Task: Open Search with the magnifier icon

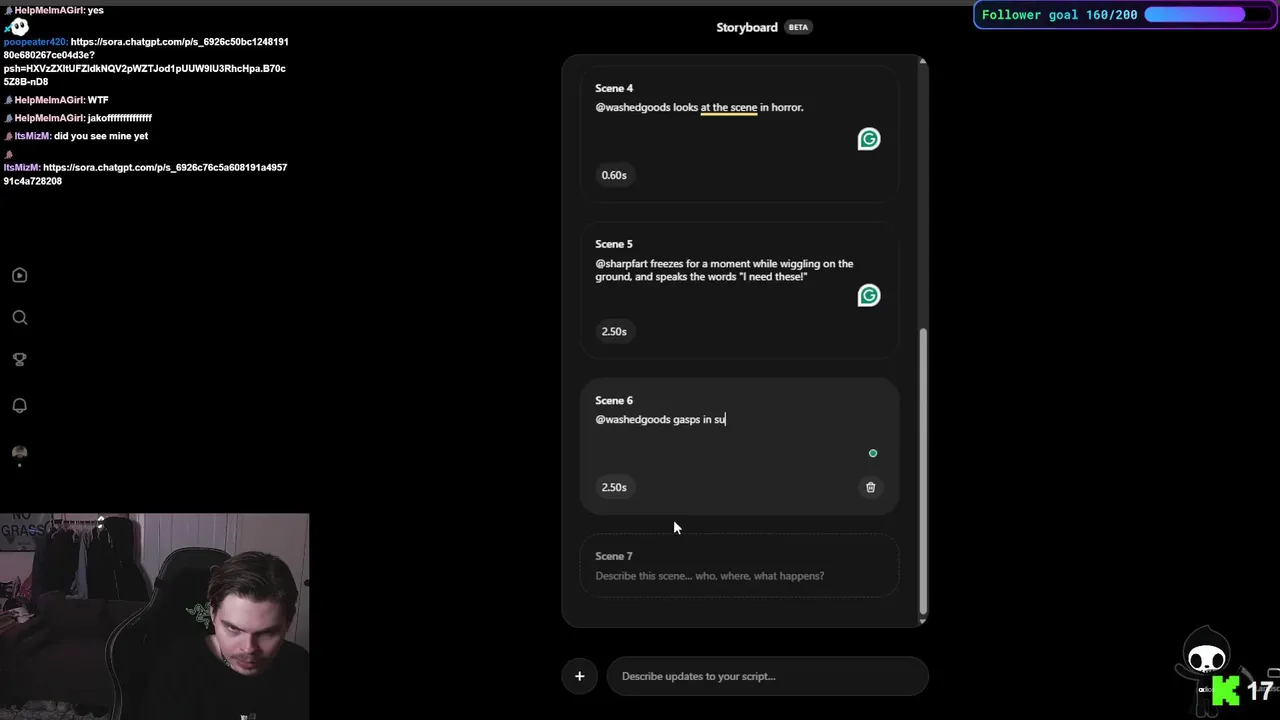Action: (x=19, y=317)
